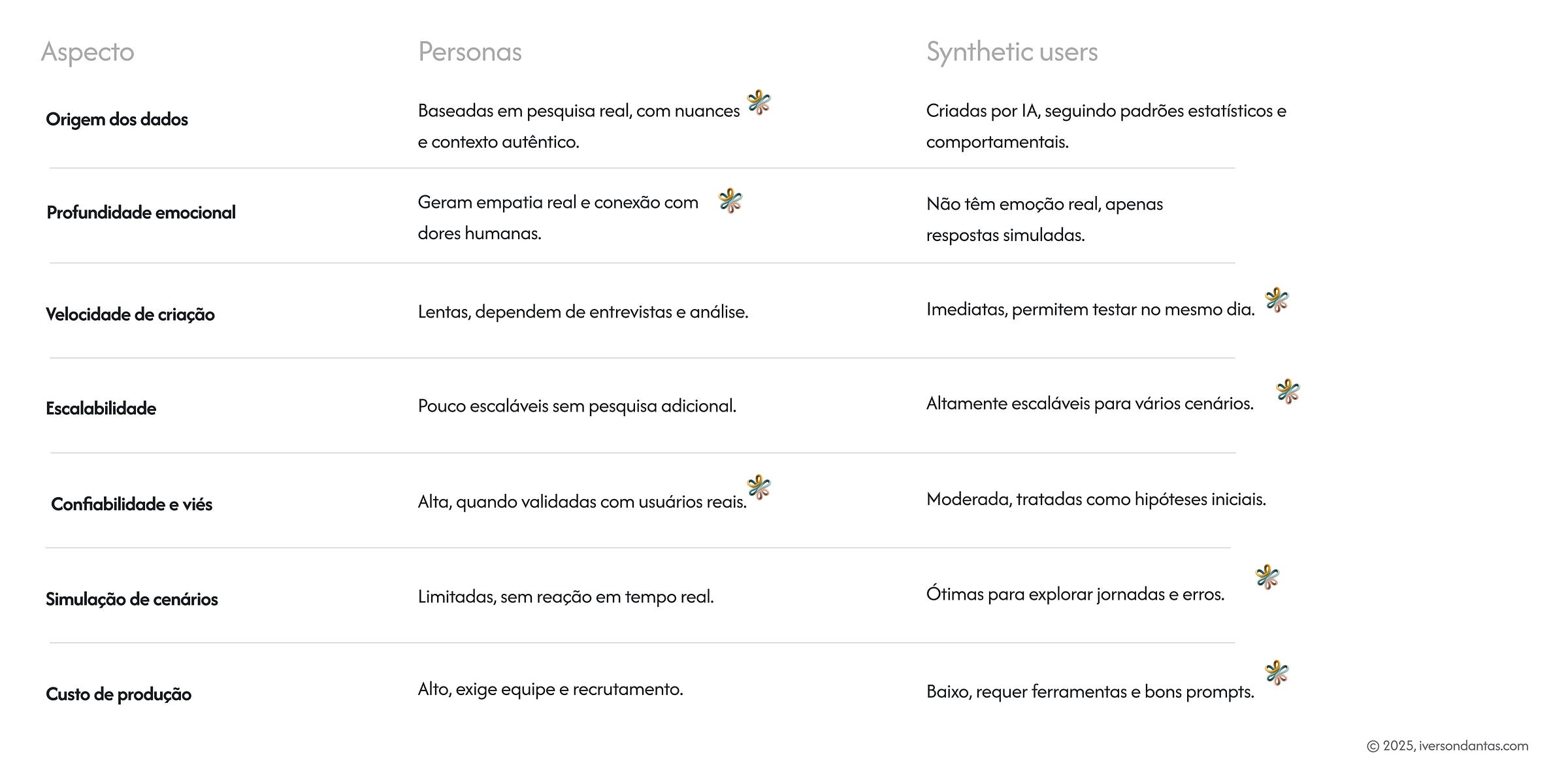Select the 'Aspecto' column header

88,52
